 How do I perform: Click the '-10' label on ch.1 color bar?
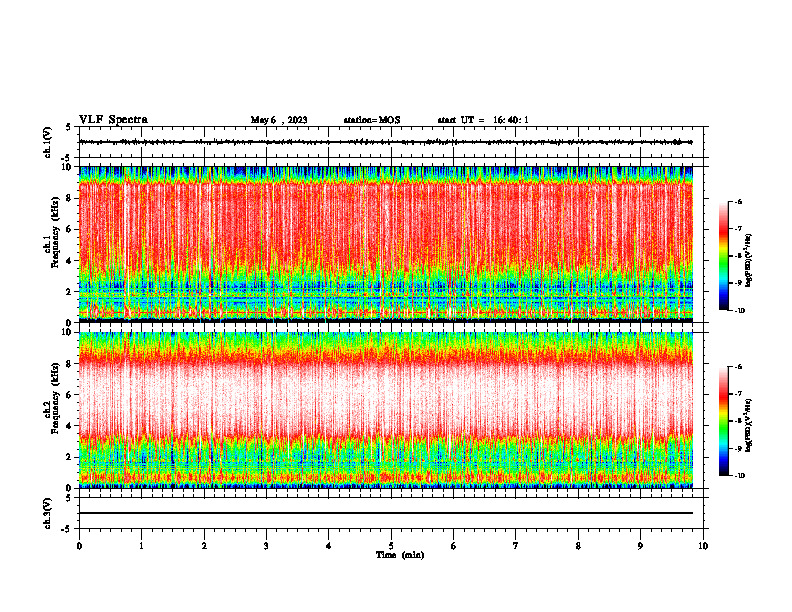pyautogui.click(x=739, y=311)
